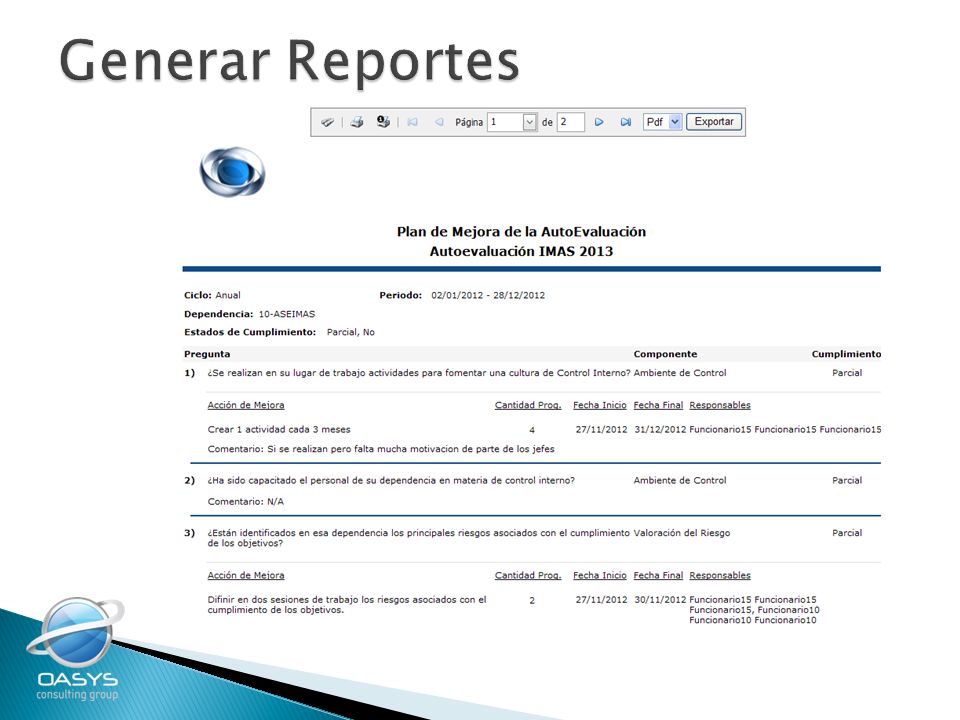960x720 pixels.
Task: Click Fecha Inicio header under question 3
Action: pos(599,575)
